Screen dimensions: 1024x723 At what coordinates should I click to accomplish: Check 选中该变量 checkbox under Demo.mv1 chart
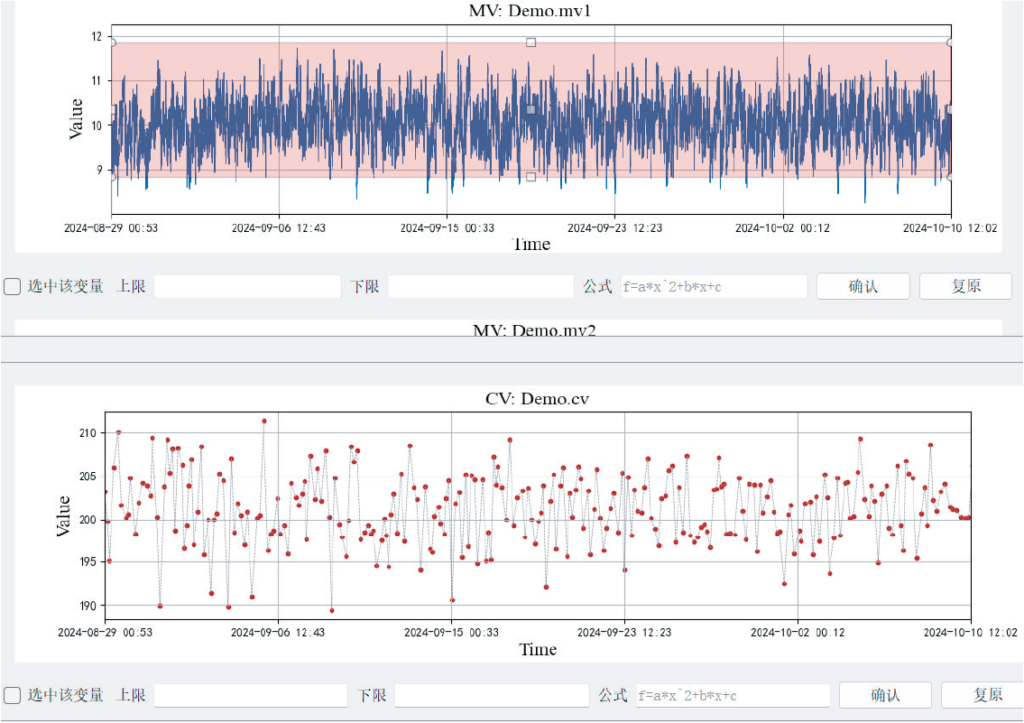click(12, 287)
